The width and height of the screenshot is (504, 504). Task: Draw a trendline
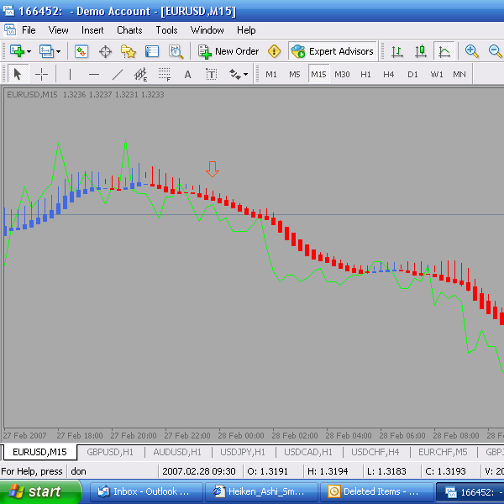[117, 74]
